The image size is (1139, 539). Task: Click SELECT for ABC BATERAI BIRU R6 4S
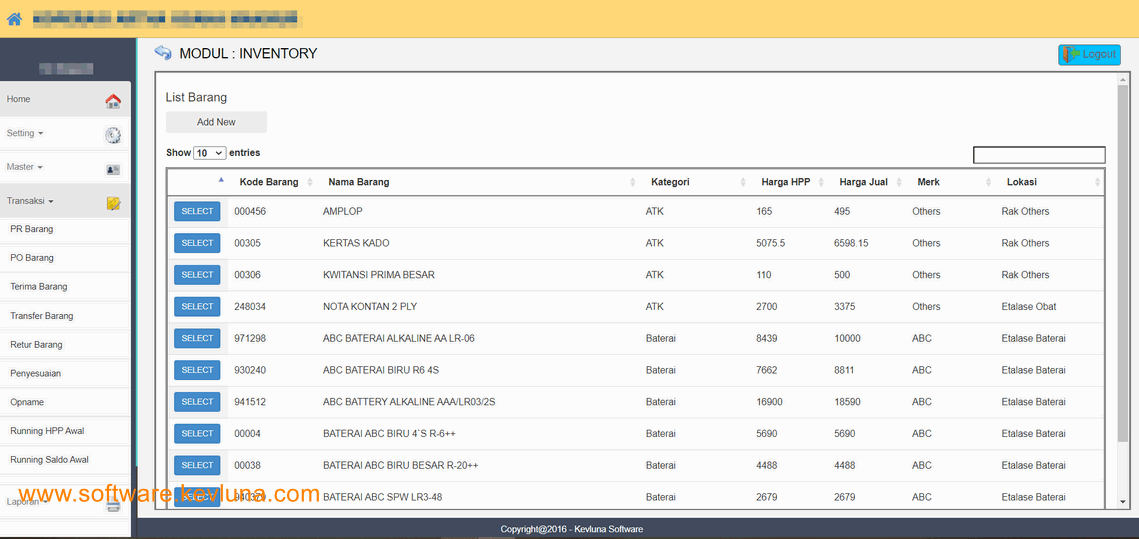(x=197, y=370)
